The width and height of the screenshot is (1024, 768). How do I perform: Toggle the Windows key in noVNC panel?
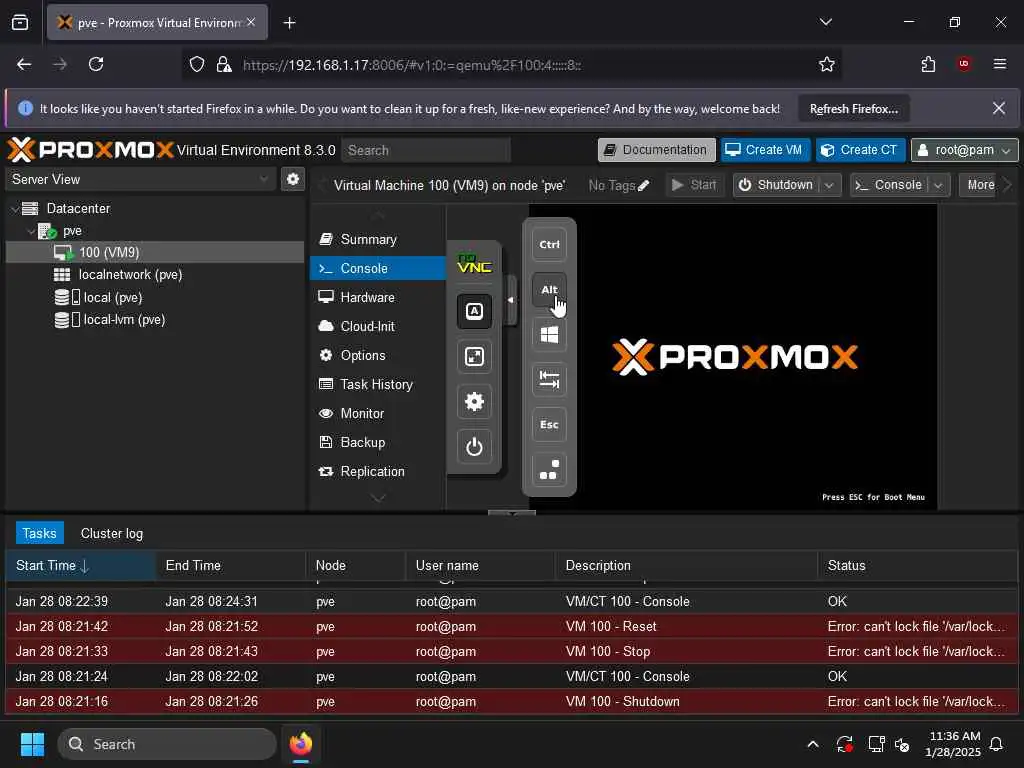[x=549, y=334]
